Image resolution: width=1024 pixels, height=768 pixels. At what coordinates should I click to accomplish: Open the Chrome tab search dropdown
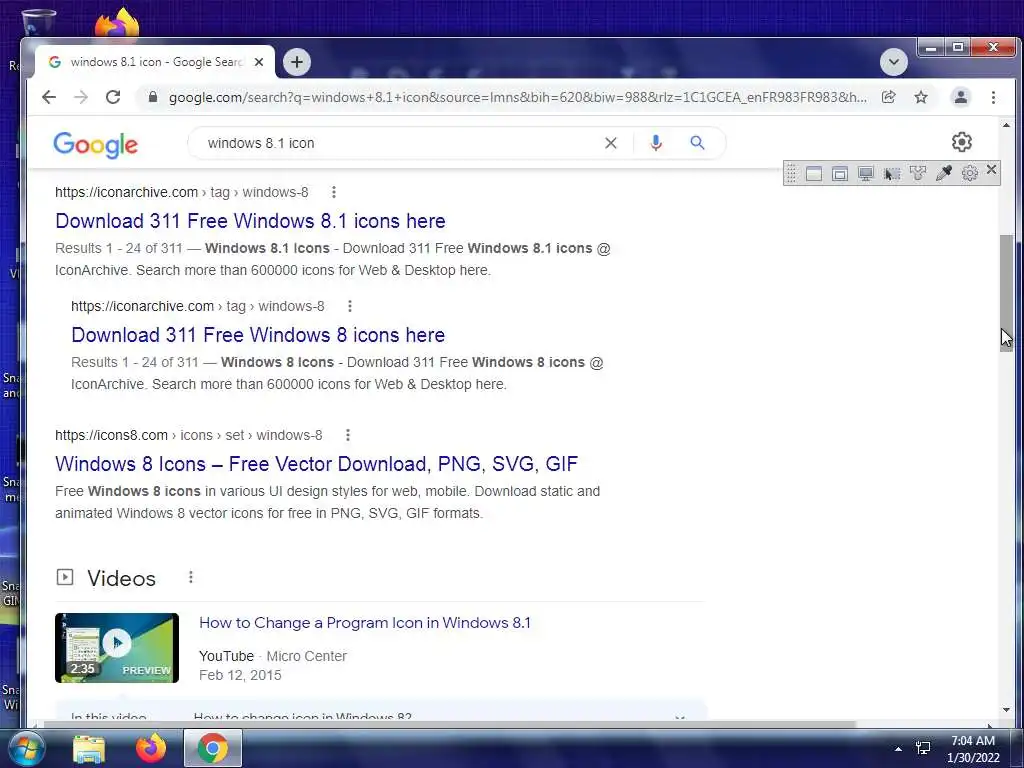tap(893, 62)
